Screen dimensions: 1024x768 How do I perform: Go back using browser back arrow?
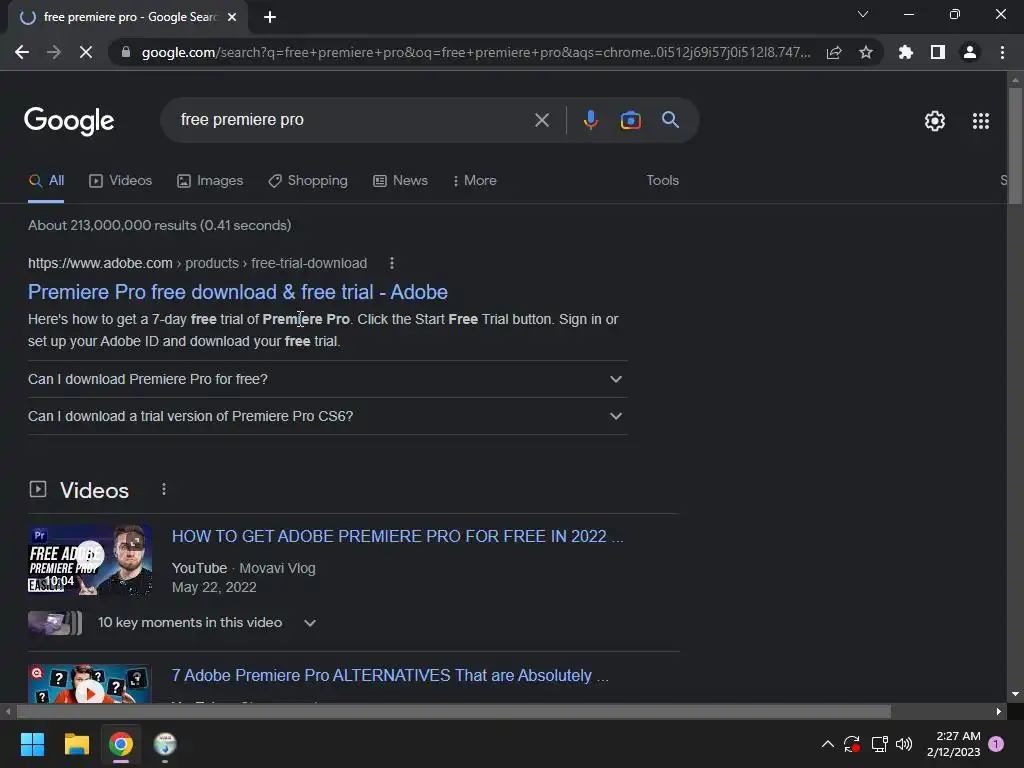point(22,52)
